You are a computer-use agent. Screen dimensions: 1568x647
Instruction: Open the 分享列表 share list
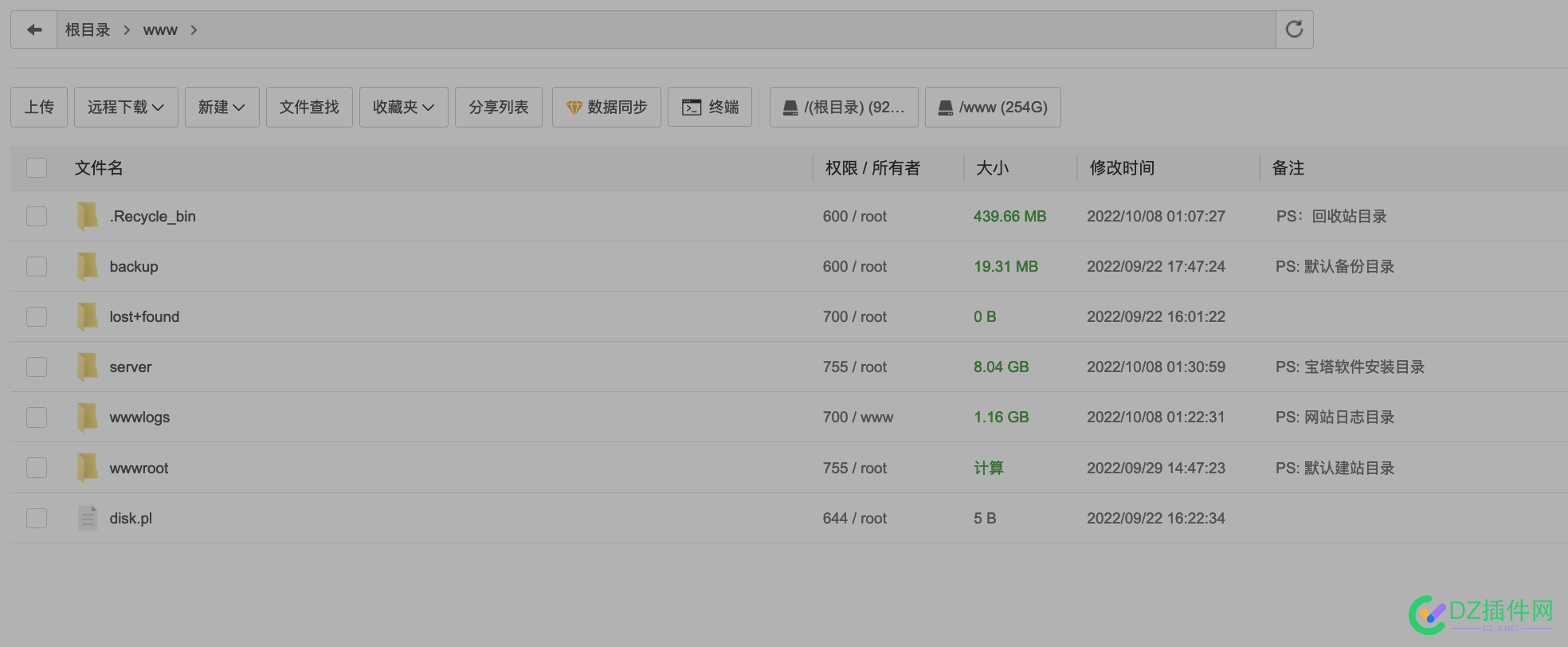(499, 107)
